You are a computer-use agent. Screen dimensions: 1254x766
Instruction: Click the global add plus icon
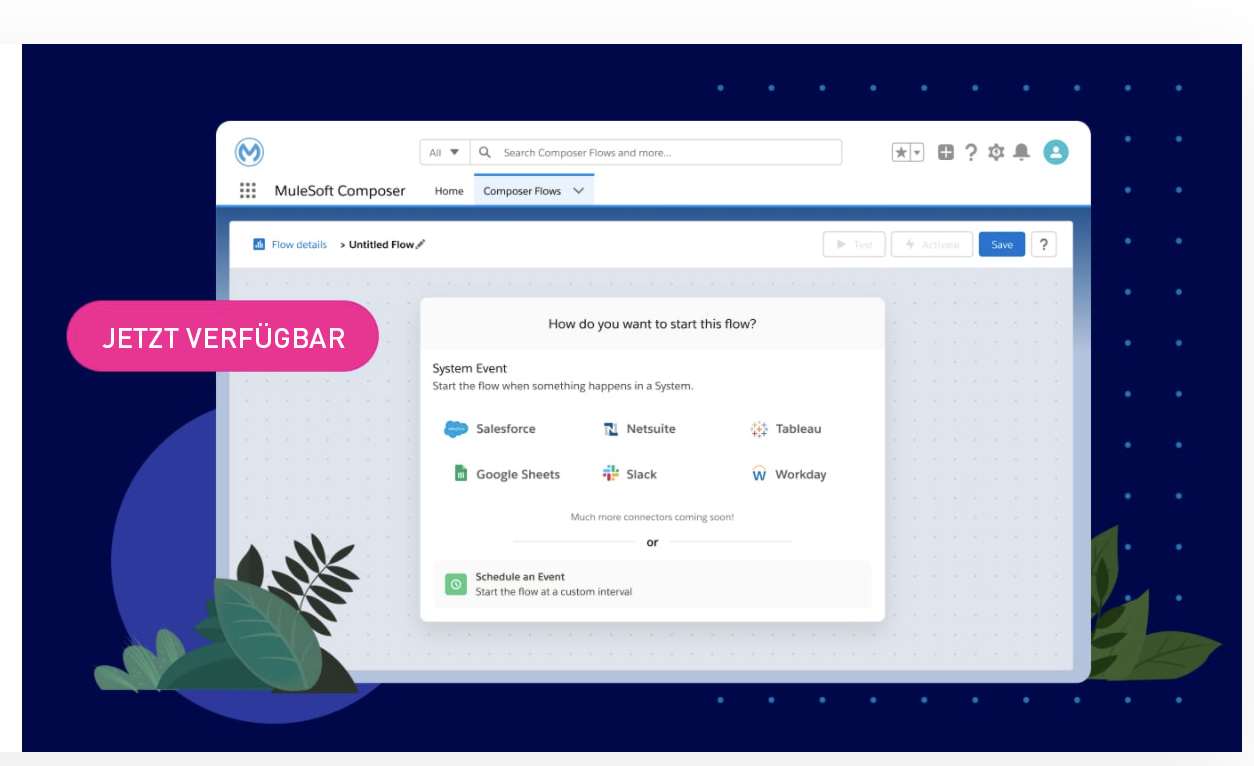click(x=945, y=152)
